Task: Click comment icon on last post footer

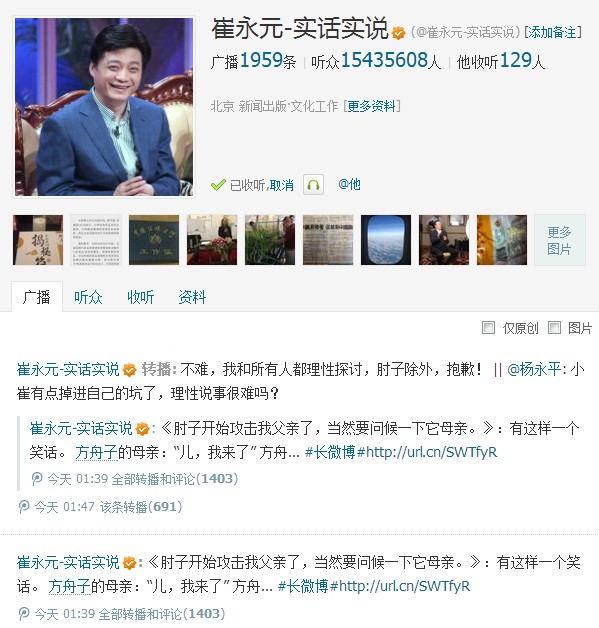Action: coord(24,614)
